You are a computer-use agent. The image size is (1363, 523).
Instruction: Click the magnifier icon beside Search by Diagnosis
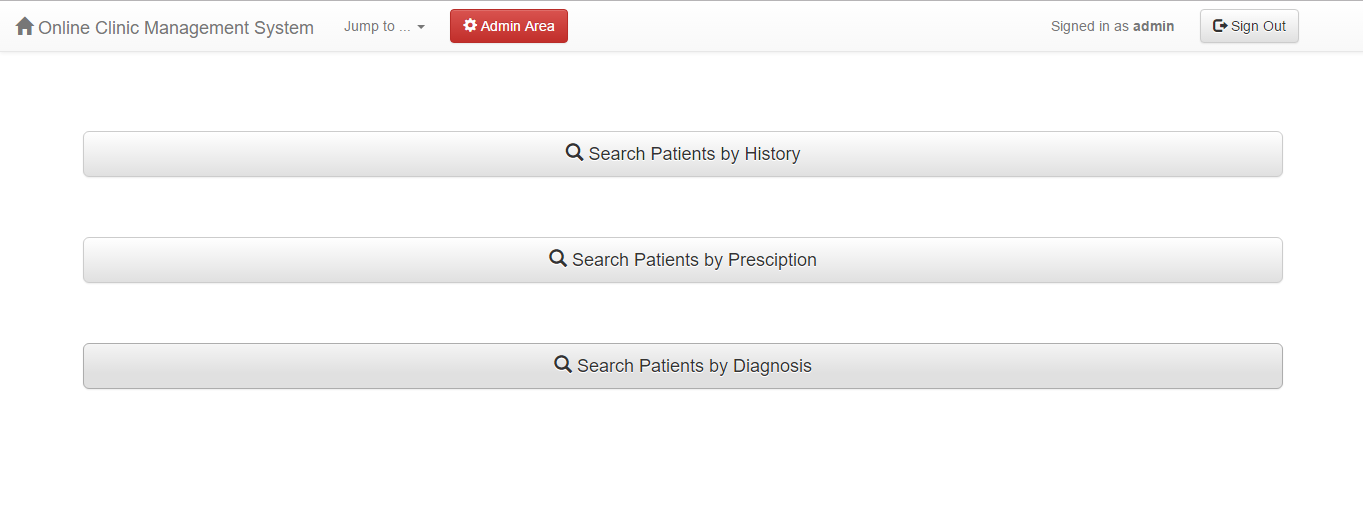pyautogui.click(x=563, y=365)
